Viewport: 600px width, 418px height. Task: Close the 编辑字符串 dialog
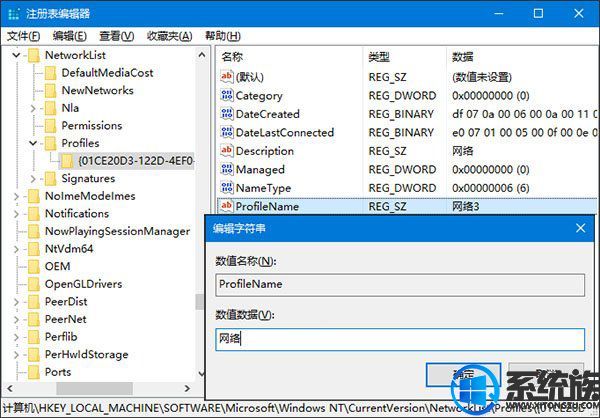point(580,229)
